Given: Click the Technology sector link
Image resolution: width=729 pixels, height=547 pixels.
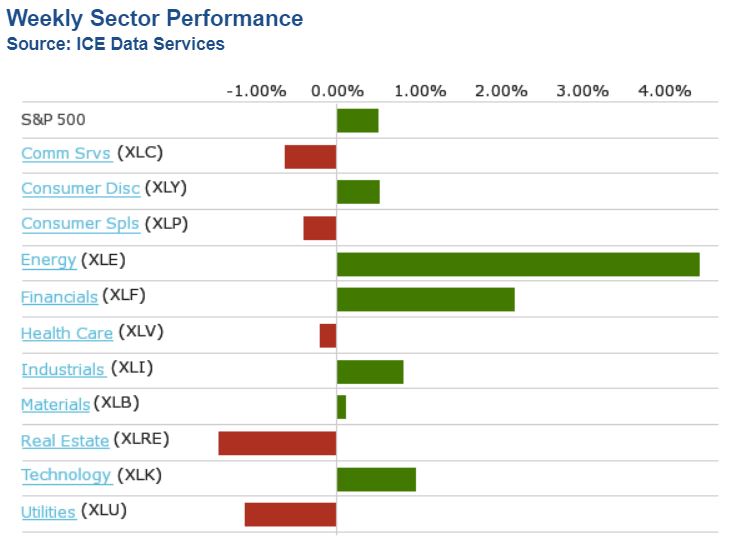Looking at the screenshot, I should click(66, 475).
